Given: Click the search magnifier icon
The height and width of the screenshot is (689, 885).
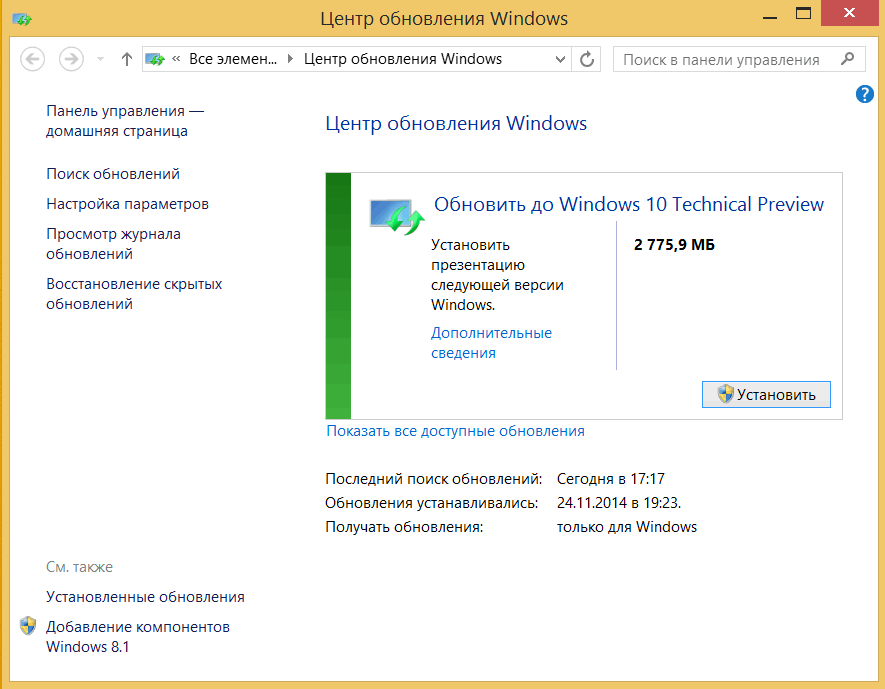Looking at the screenshot, I should point(847,59).
